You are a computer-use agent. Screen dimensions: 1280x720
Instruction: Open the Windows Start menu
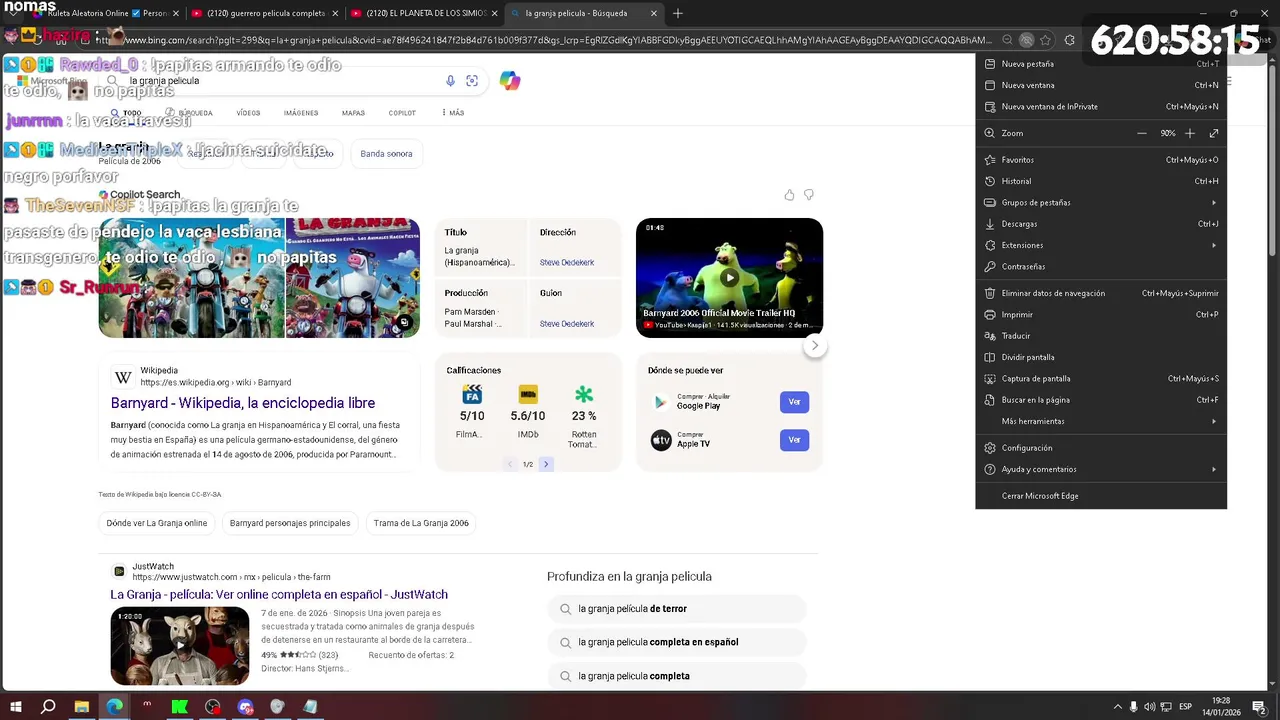15,707
